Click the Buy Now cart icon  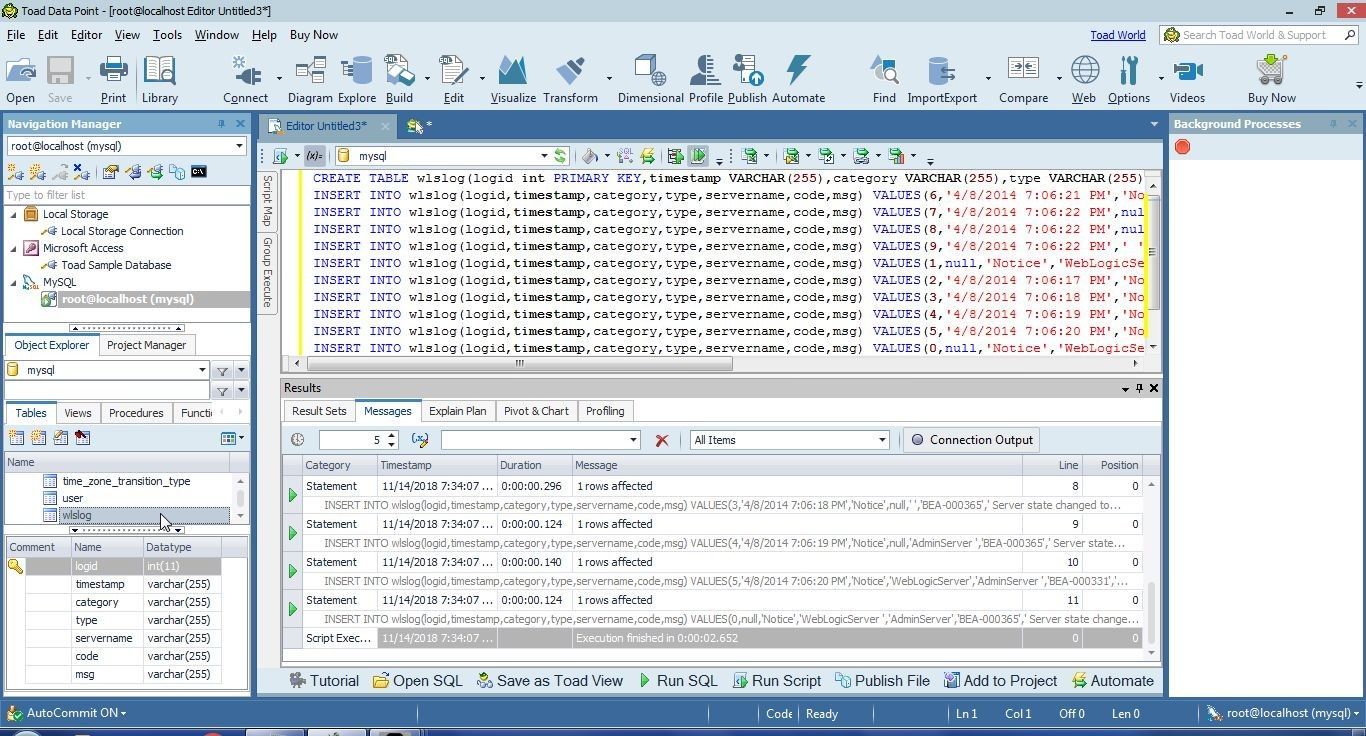1271,79
